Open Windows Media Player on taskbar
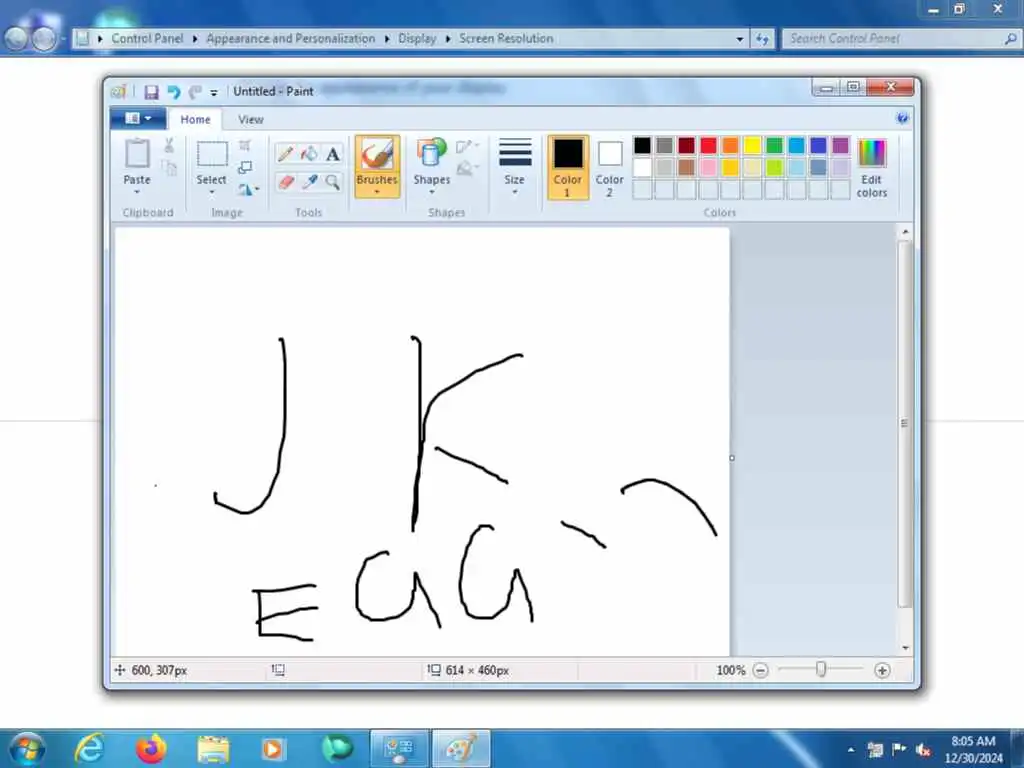Screen dimensions: 1024x768 (x=273, y=748)
